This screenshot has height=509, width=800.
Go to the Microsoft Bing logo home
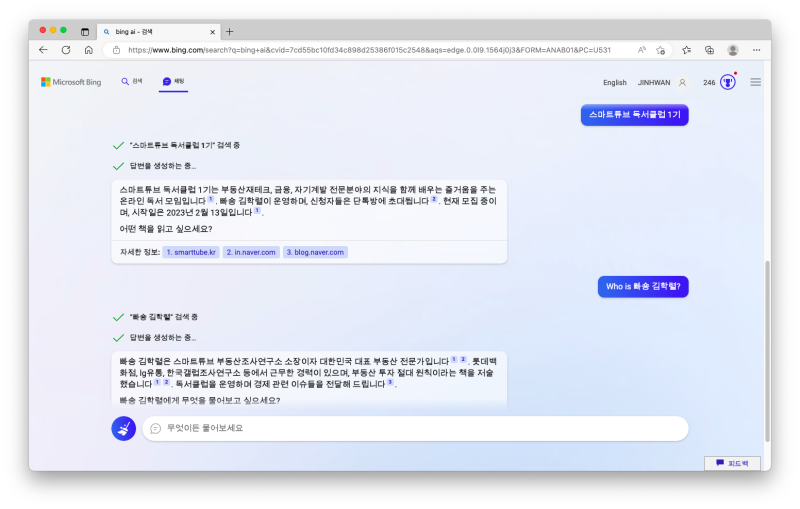coord(71,82)
